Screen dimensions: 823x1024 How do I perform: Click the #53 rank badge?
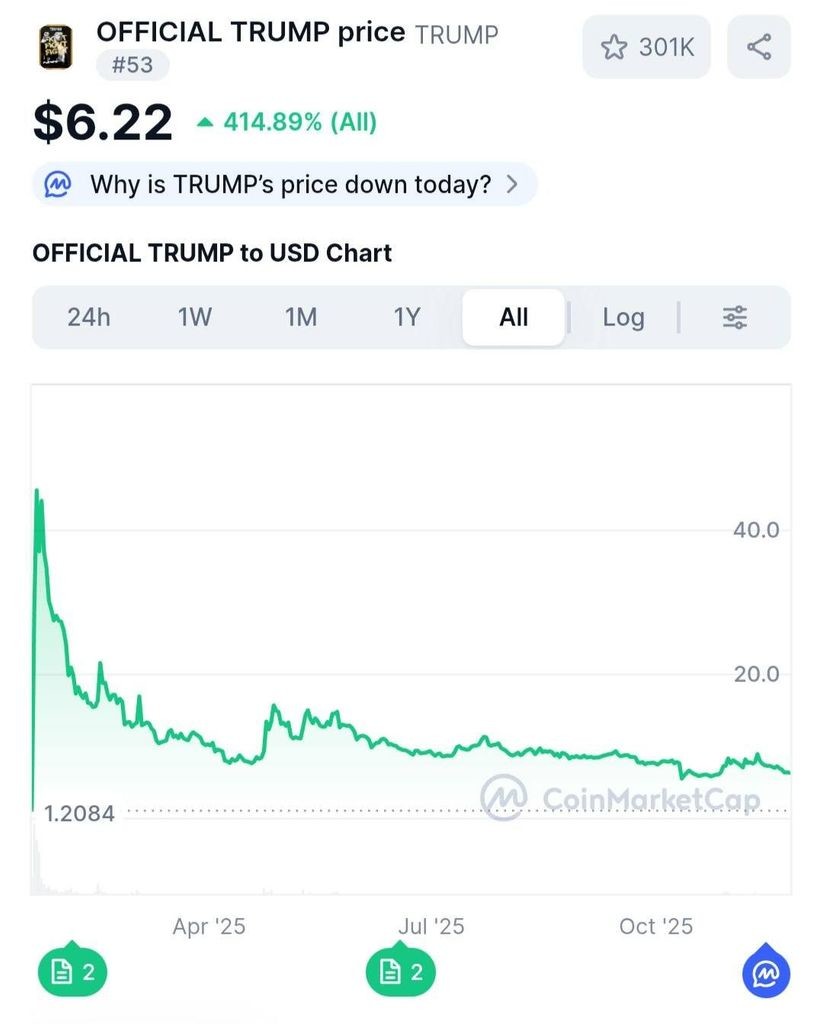[x=132, y=66]
